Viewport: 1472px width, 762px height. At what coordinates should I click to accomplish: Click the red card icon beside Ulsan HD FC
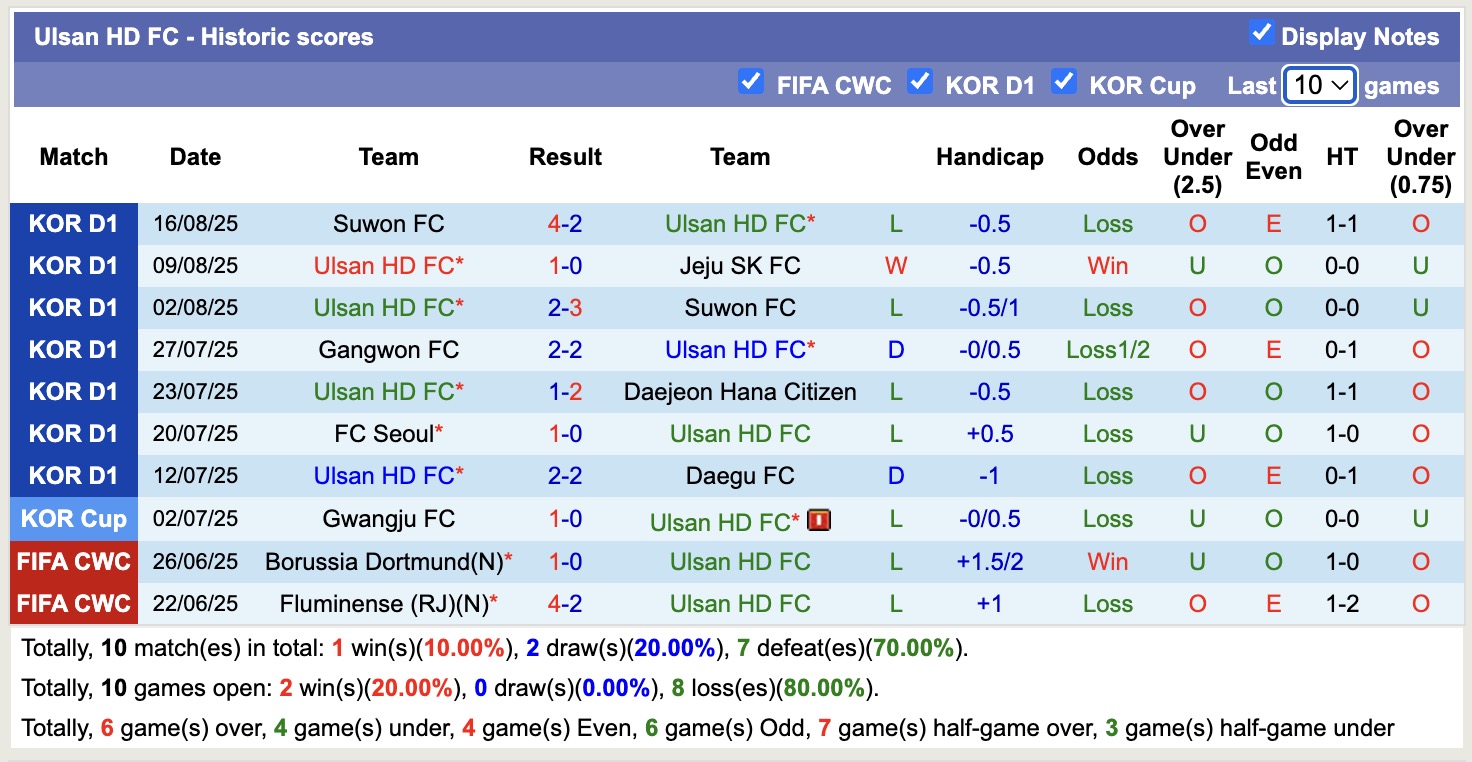[x=820, y=520]
